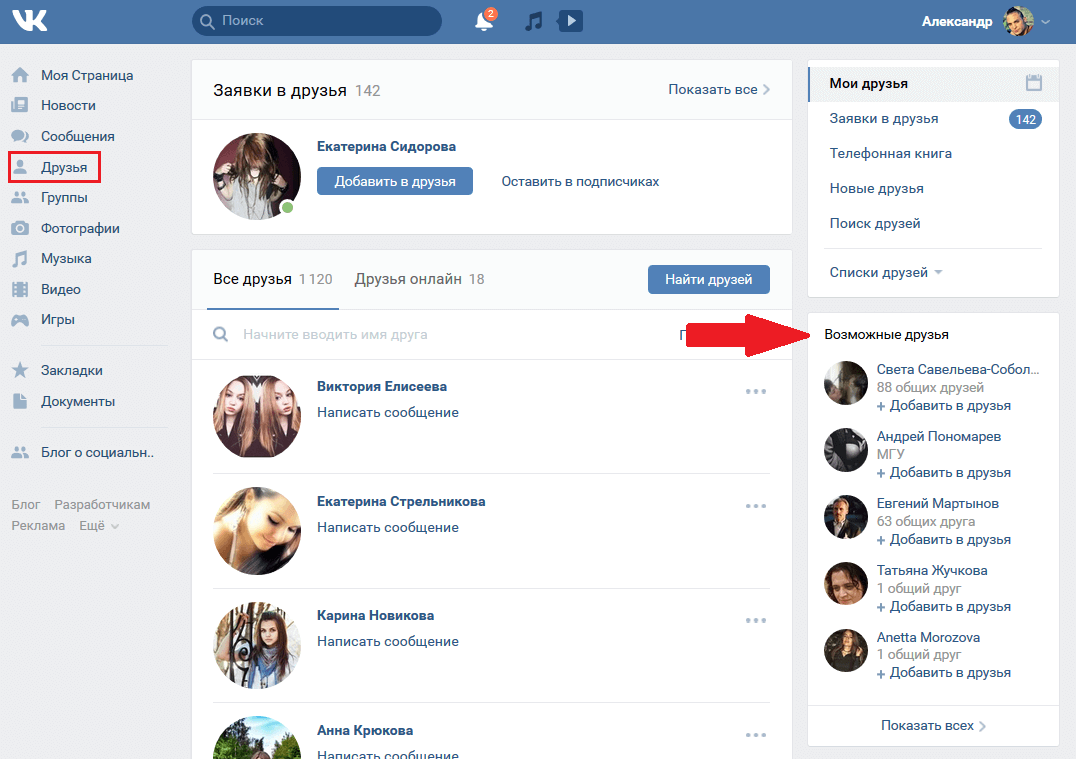Open the Екатерина Сидорова name link
Viewport: 1076px width, 759px height.
[x=386, y=146]
